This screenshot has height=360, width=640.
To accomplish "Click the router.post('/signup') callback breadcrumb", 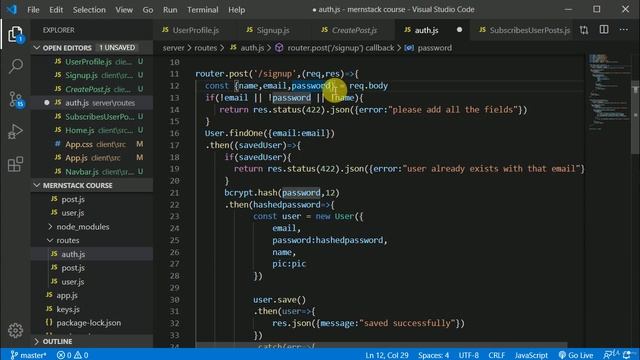I will pyautogui.click(x=336, y=48).
